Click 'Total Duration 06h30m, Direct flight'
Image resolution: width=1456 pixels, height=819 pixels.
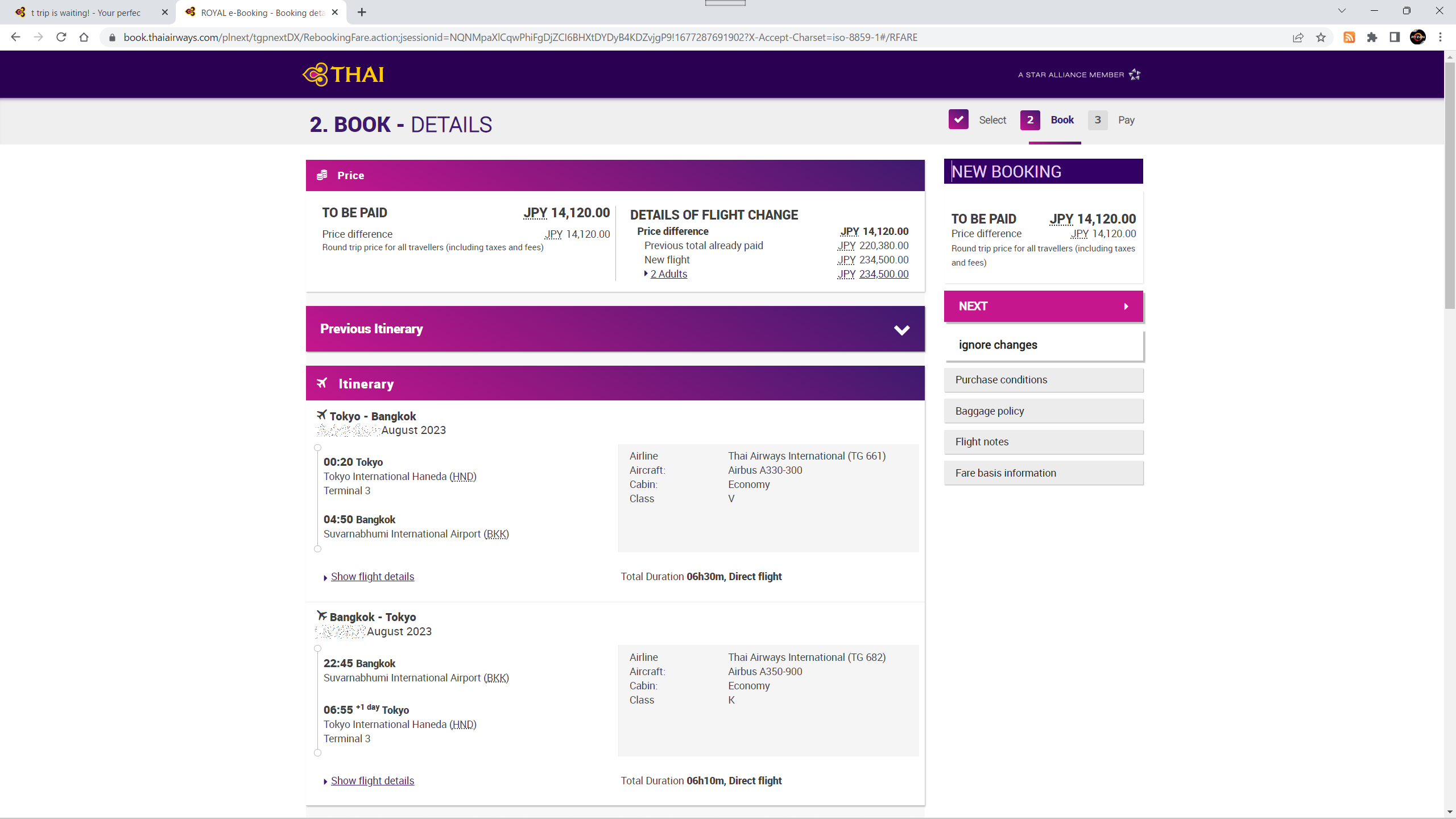pos(701,576)
